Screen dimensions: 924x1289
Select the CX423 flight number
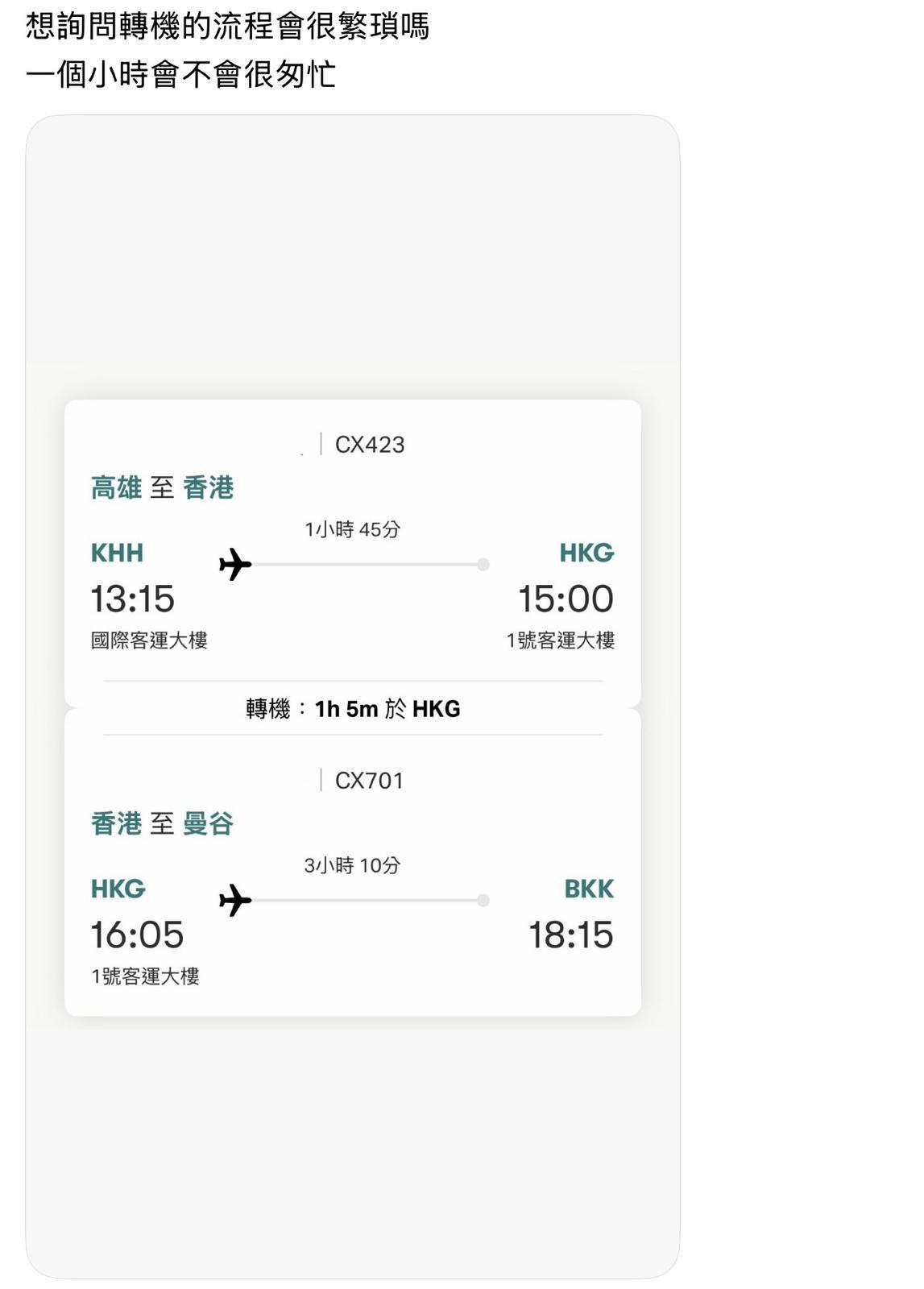[x=370, y=445]
